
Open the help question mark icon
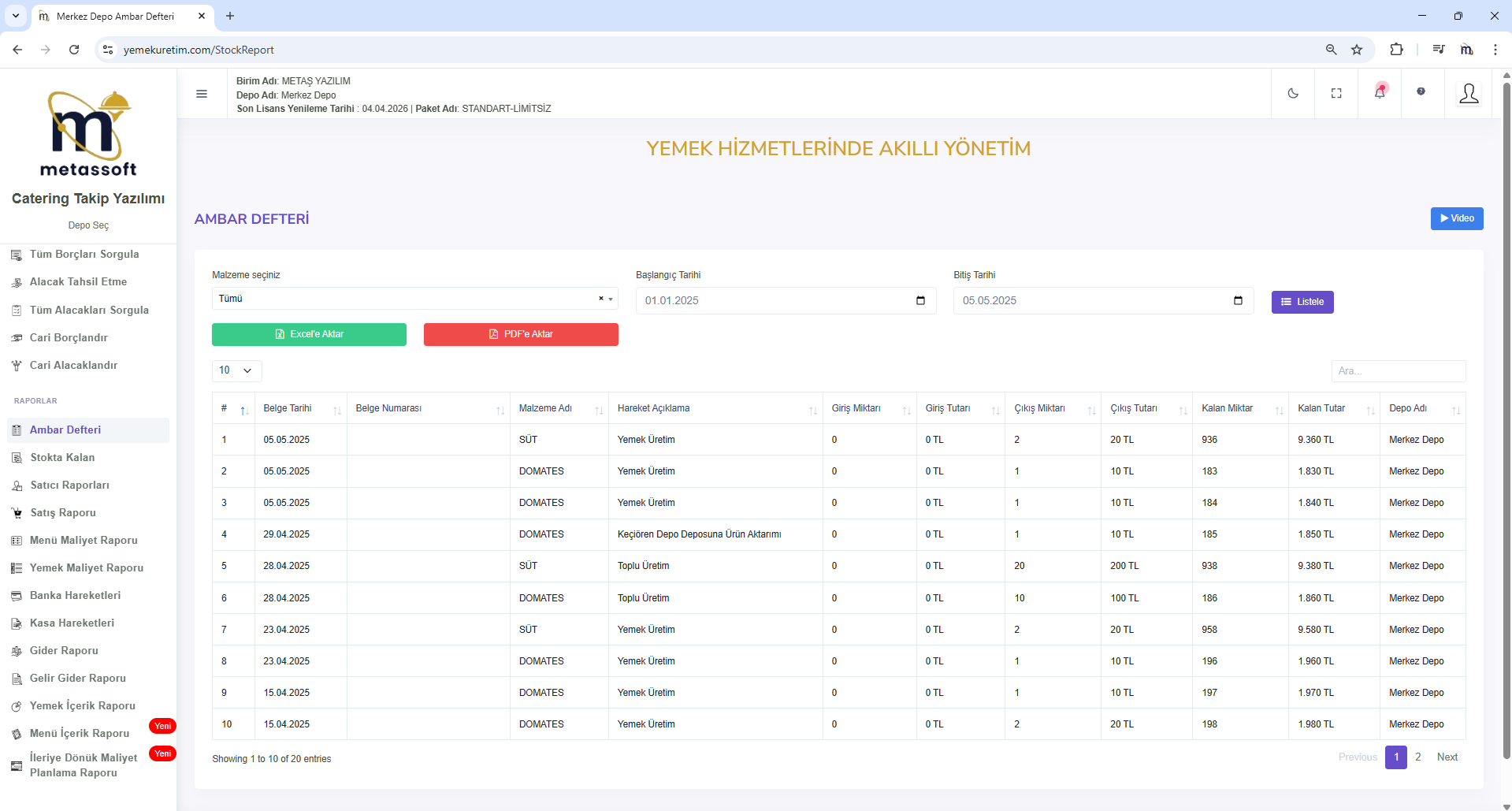click(1421, 91)
